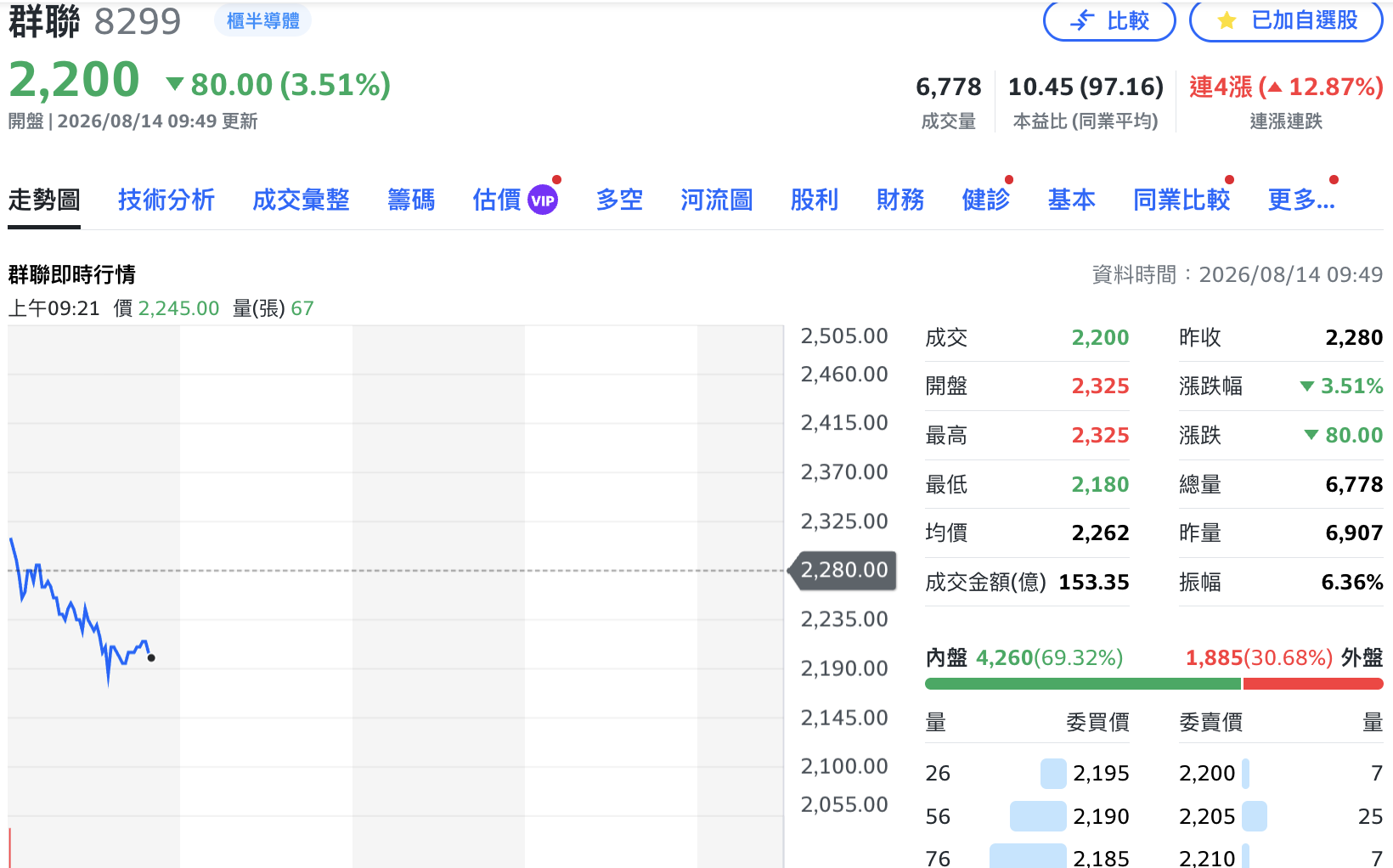Screen dimensions: 1393x868
Task: Click the 成交金額(億) value 153.35
Action: 1094,583
